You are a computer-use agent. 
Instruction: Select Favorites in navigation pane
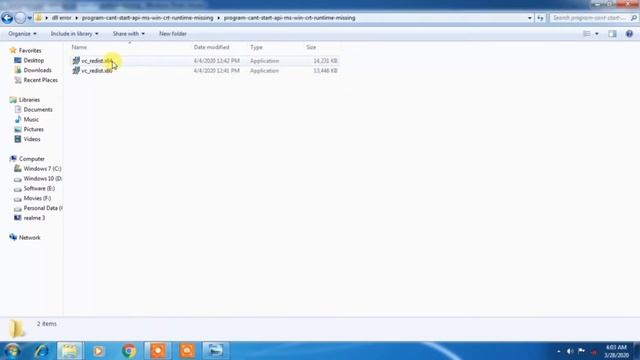tap(30, 51)
